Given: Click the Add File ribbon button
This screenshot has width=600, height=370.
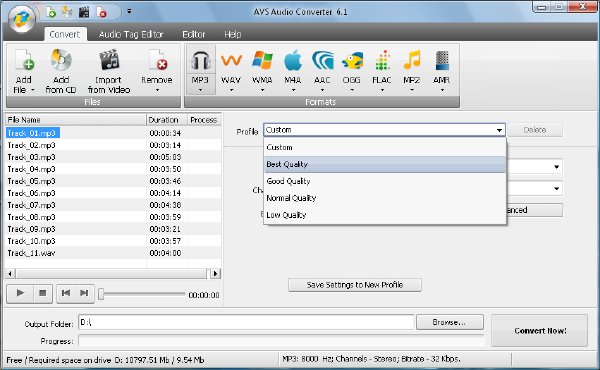Looking at the screenshot, I should coord(24,72).
